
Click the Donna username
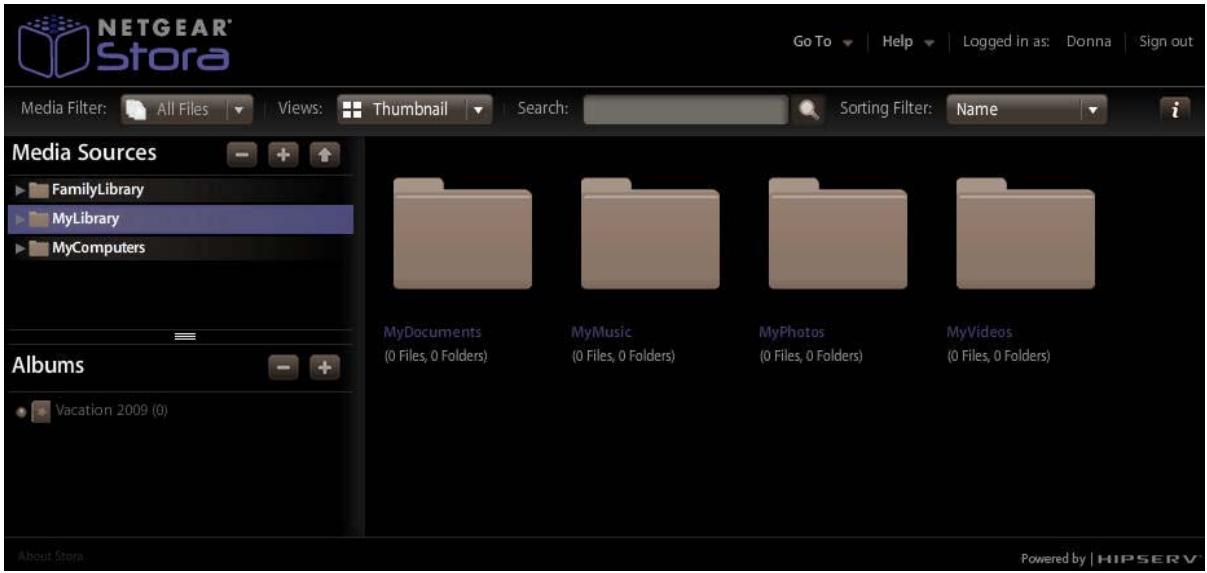[1088, 42]
